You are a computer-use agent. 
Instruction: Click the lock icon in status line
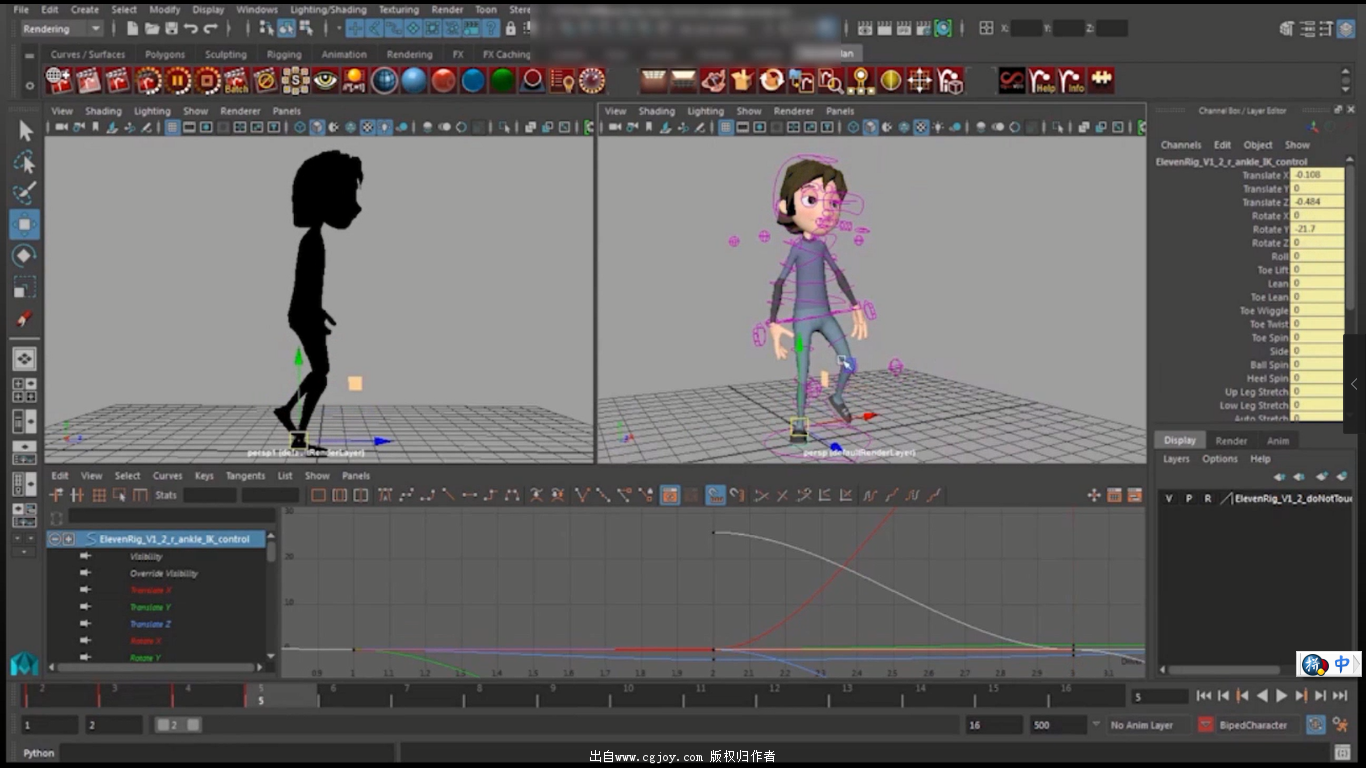pyautogui.click(x=511, y=29)
